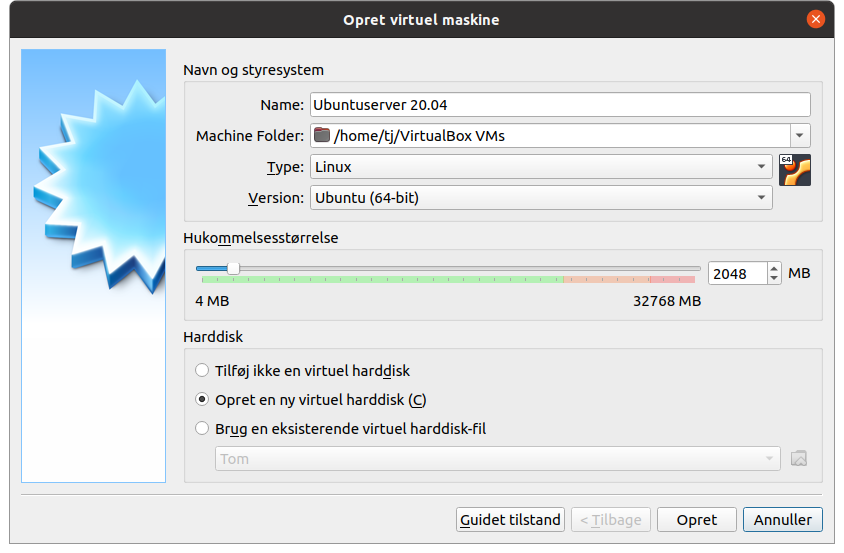The width and height of the screenshot is (844, 553).
Task: Click the Annuller button
Action: [x=783, y=520]
